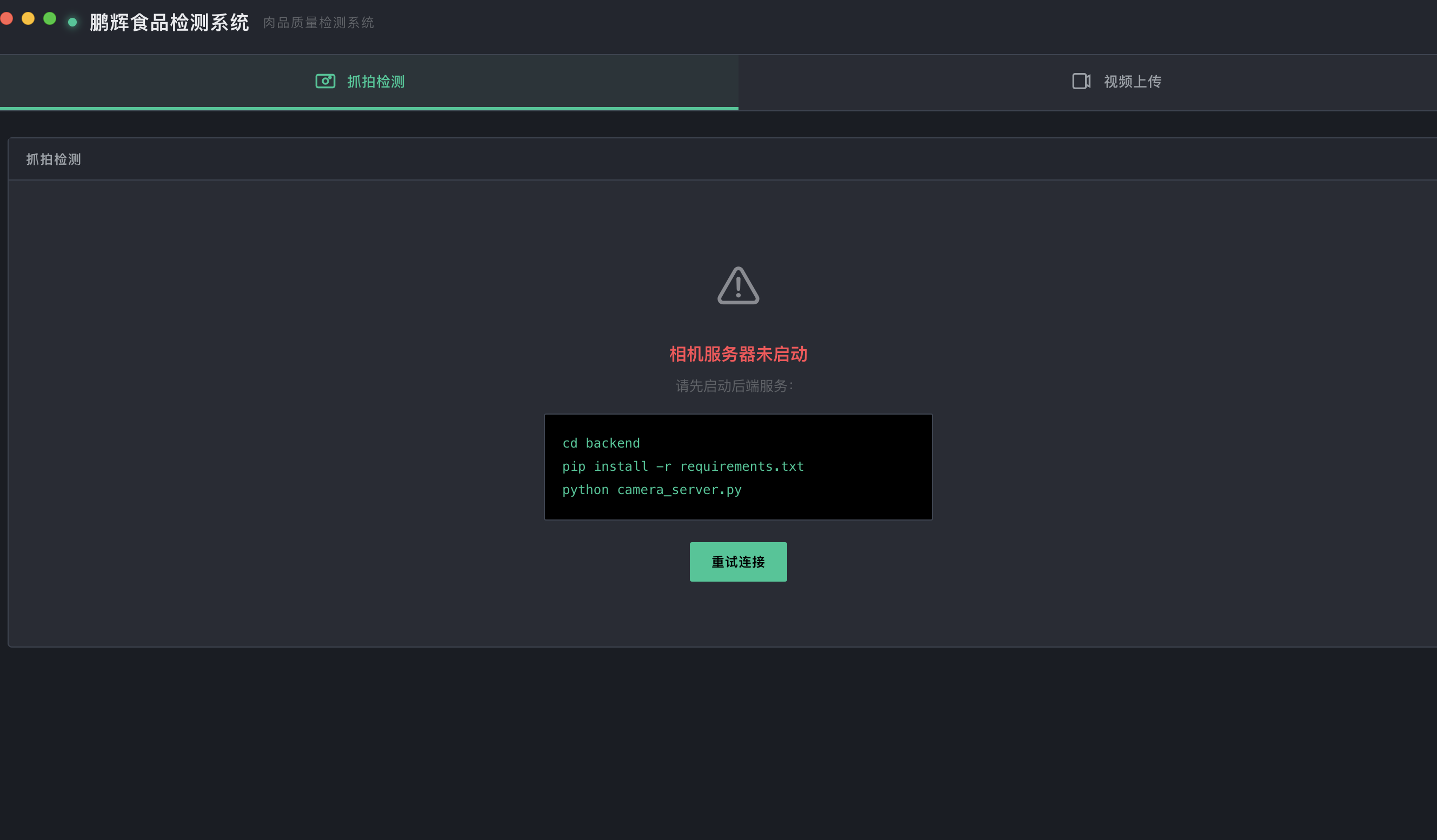1437x840 pixels.
Task: Click the 鹏辉食品检测系统 title
Action: tap(169, 22)
